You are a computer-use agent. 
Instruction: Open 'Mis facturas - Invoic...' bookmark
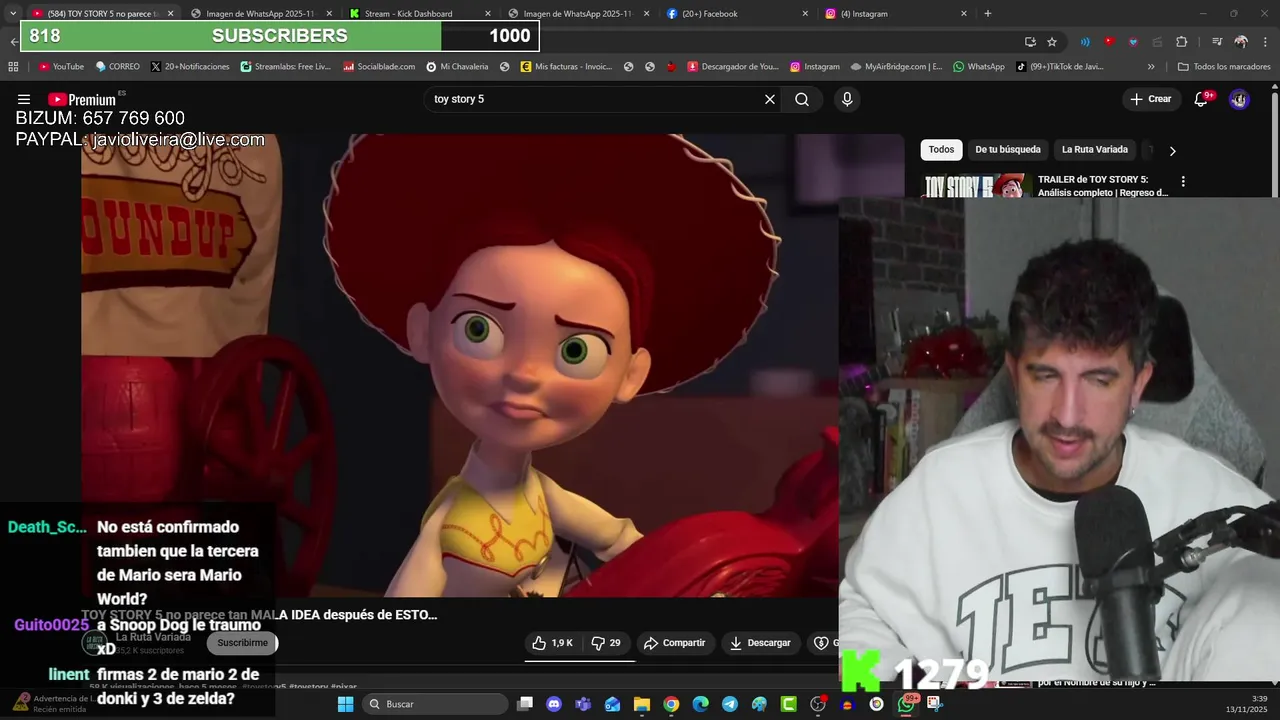(x=565, y=67)
